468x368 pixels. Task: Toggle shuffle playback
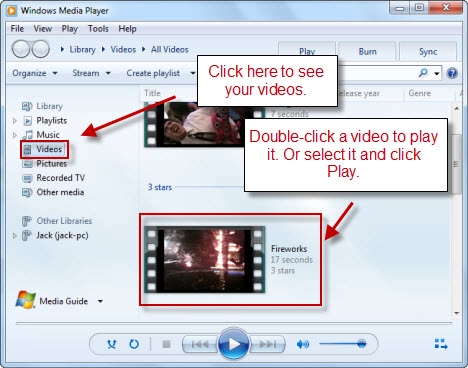click(112, 344)
